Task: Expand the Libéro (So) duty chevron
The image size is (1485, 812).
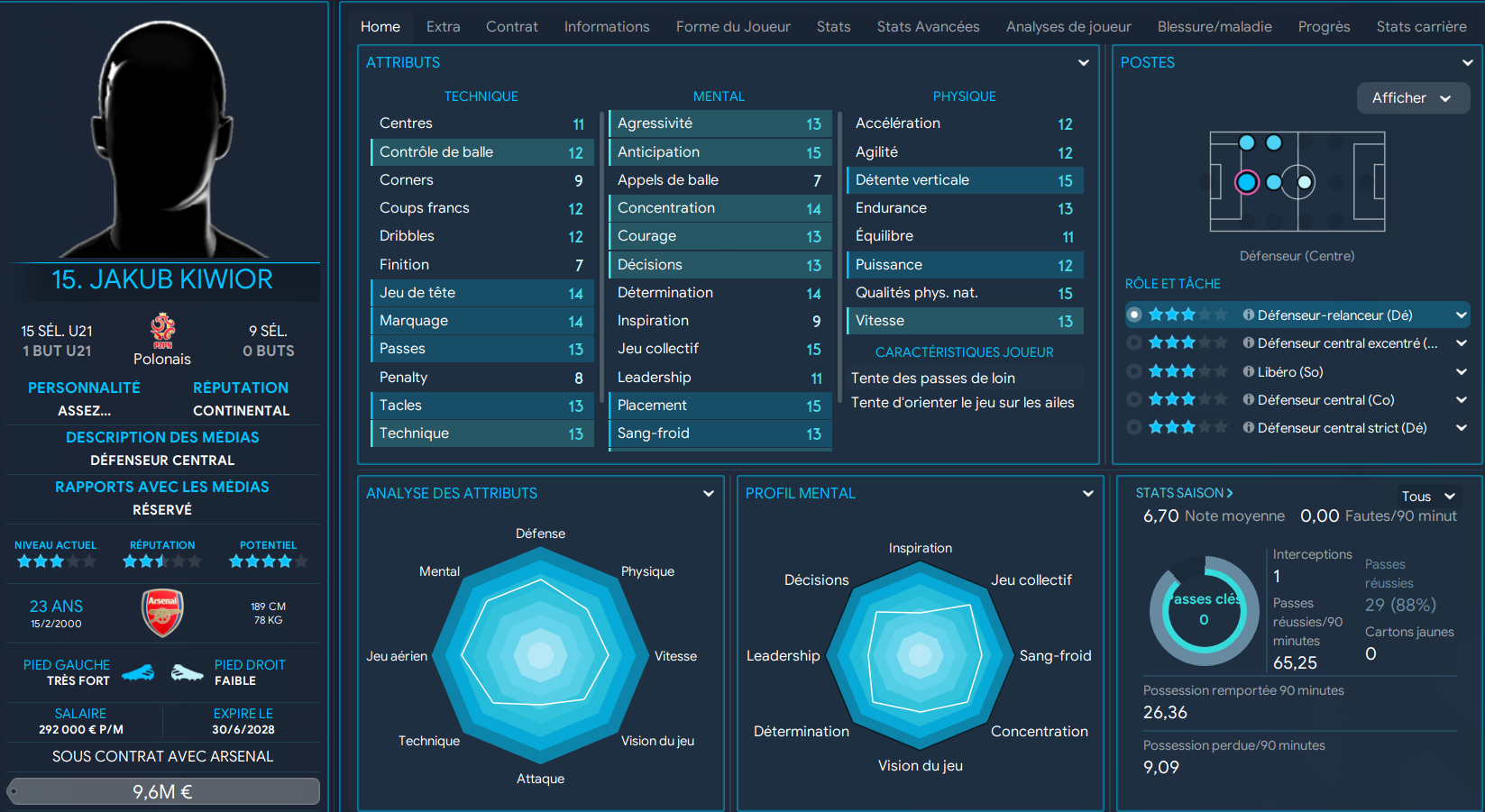Action: pos(1462,371)
